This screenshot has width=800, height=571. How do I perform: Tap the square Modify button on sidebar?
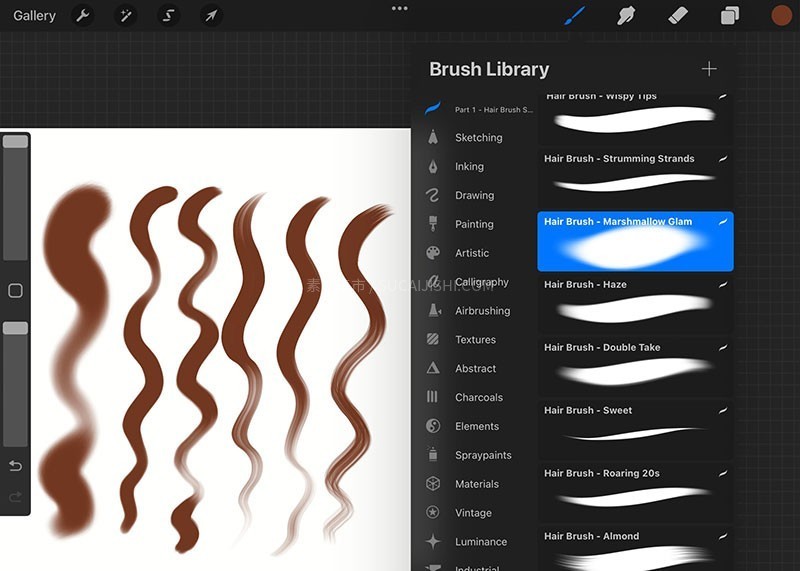[15, 290]
